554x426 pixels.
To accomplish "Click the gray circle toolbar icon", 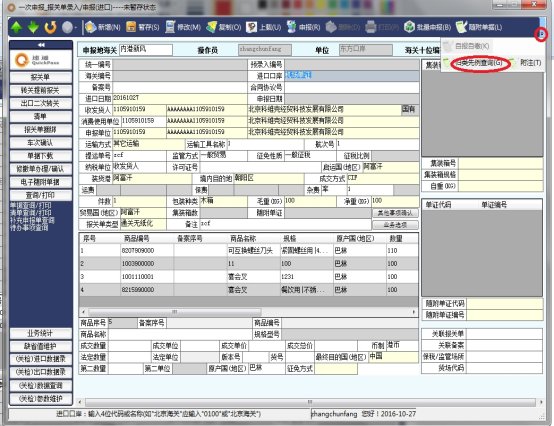I will (67, 27).
